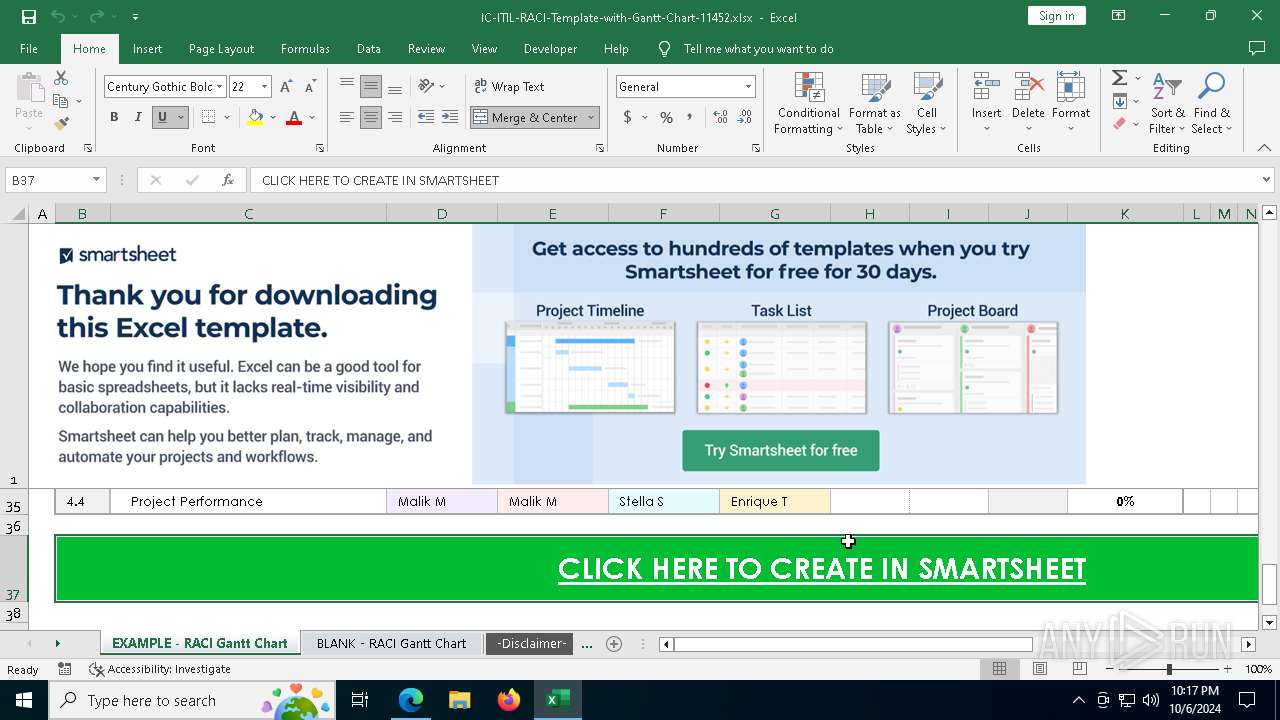Open Conditional Formatting menu
1280x720 pixels.
[808, 103]
